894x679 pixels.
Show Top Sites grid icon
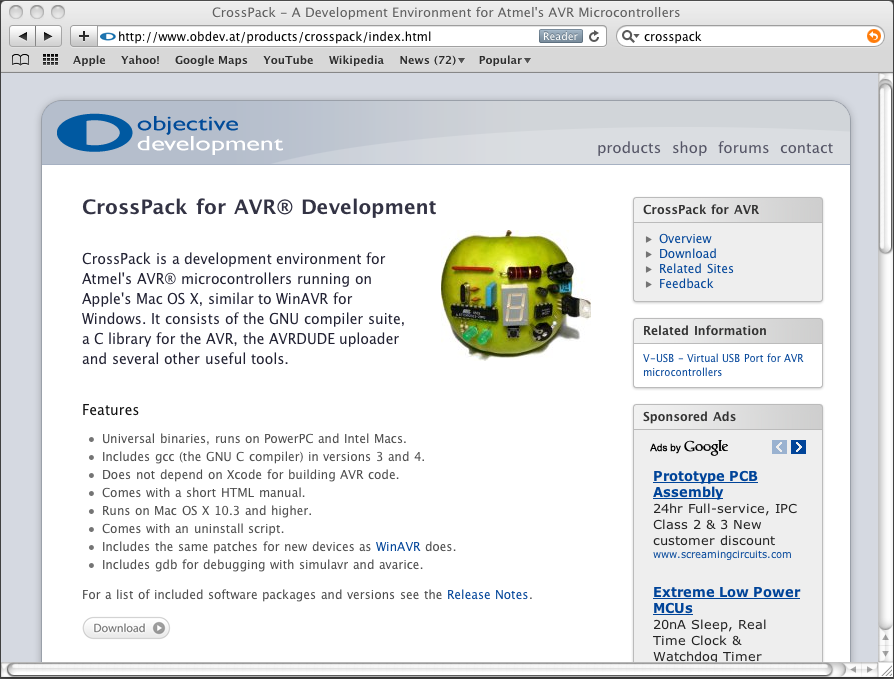point(51,60)
